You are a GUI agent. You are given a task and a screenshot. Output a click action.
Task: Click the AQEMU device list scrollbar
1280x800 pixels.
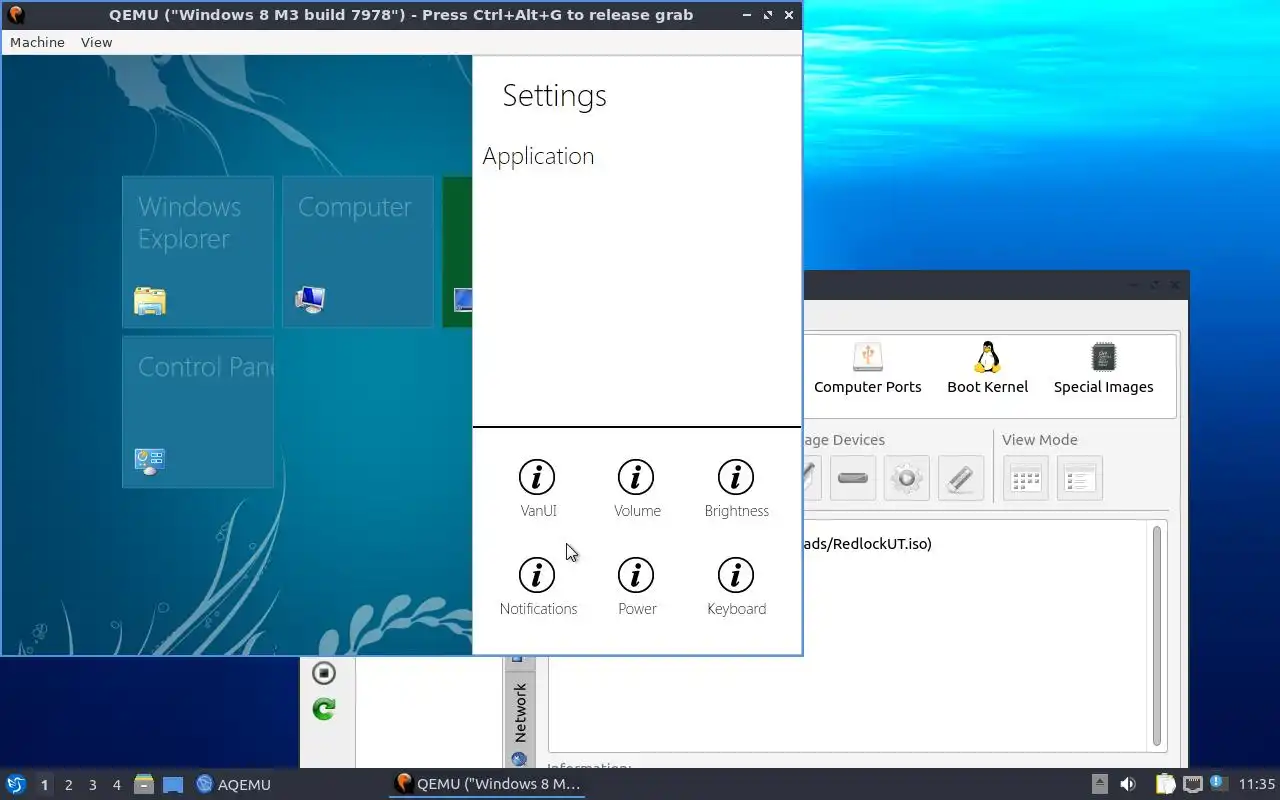coord(1157,636)
